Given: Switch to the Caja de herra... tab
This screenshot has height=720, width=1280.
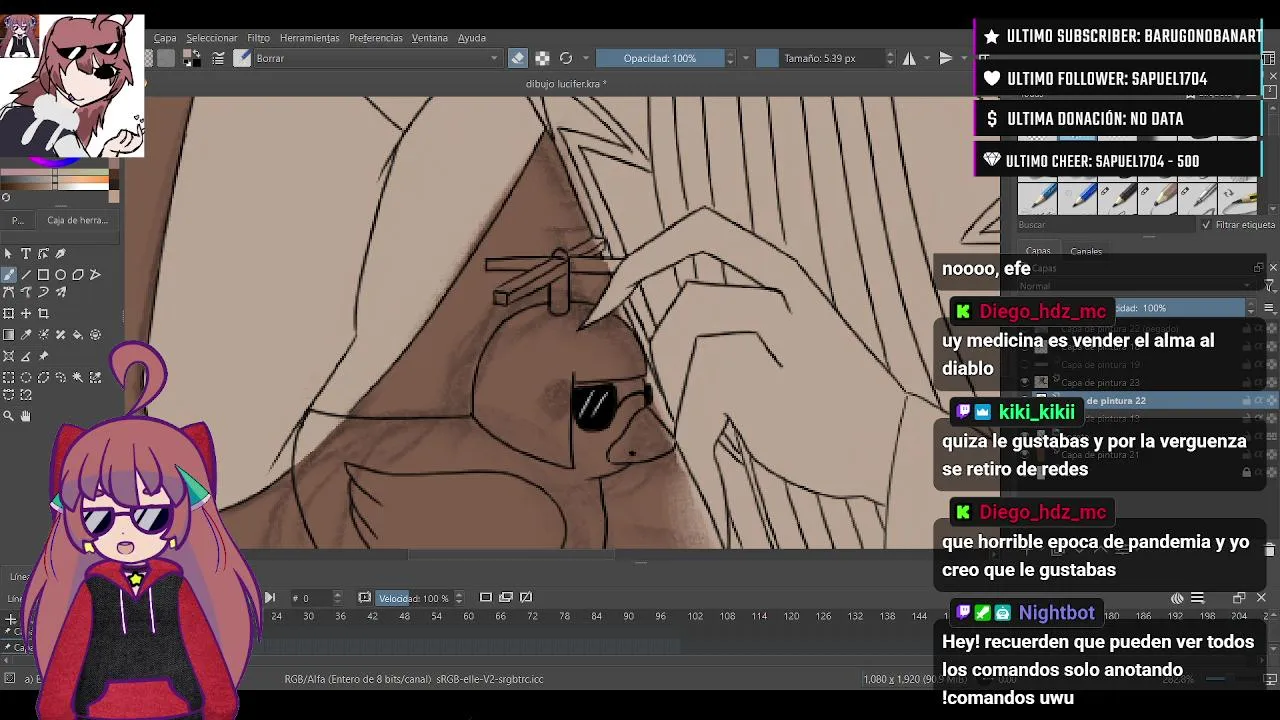Looking at the screenshot, I should 77,220.
